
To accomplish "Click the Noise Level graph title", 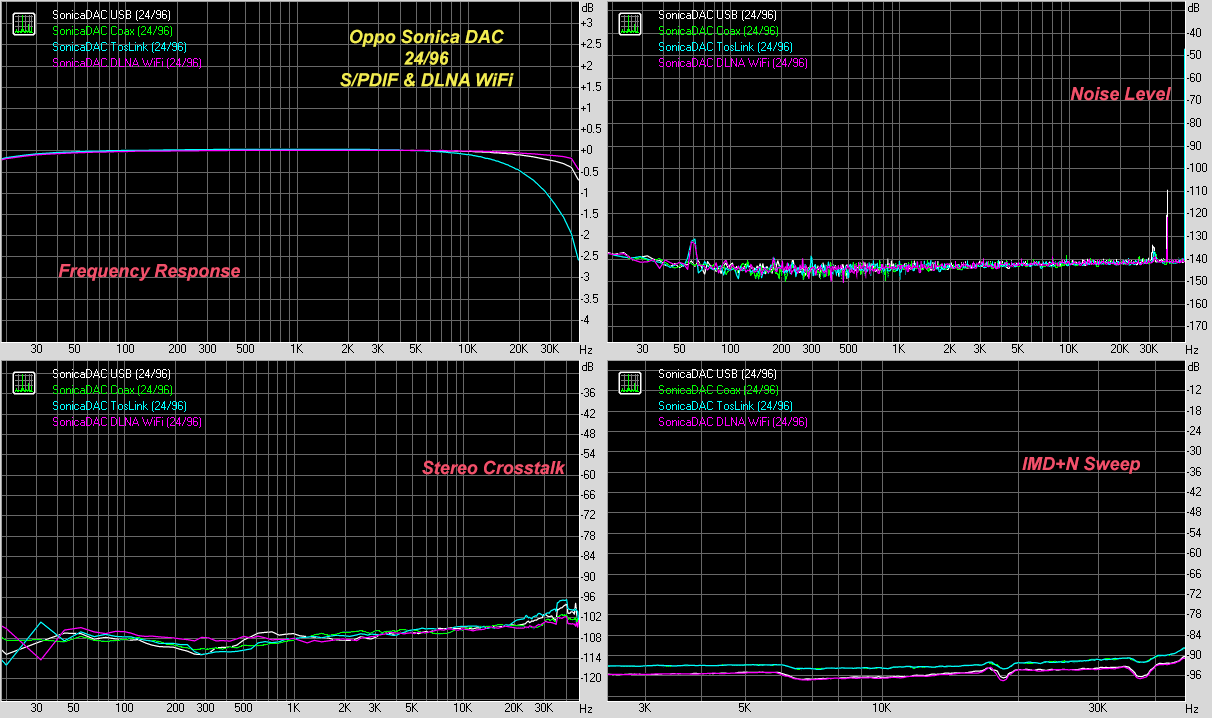I will pos(1120,94).
